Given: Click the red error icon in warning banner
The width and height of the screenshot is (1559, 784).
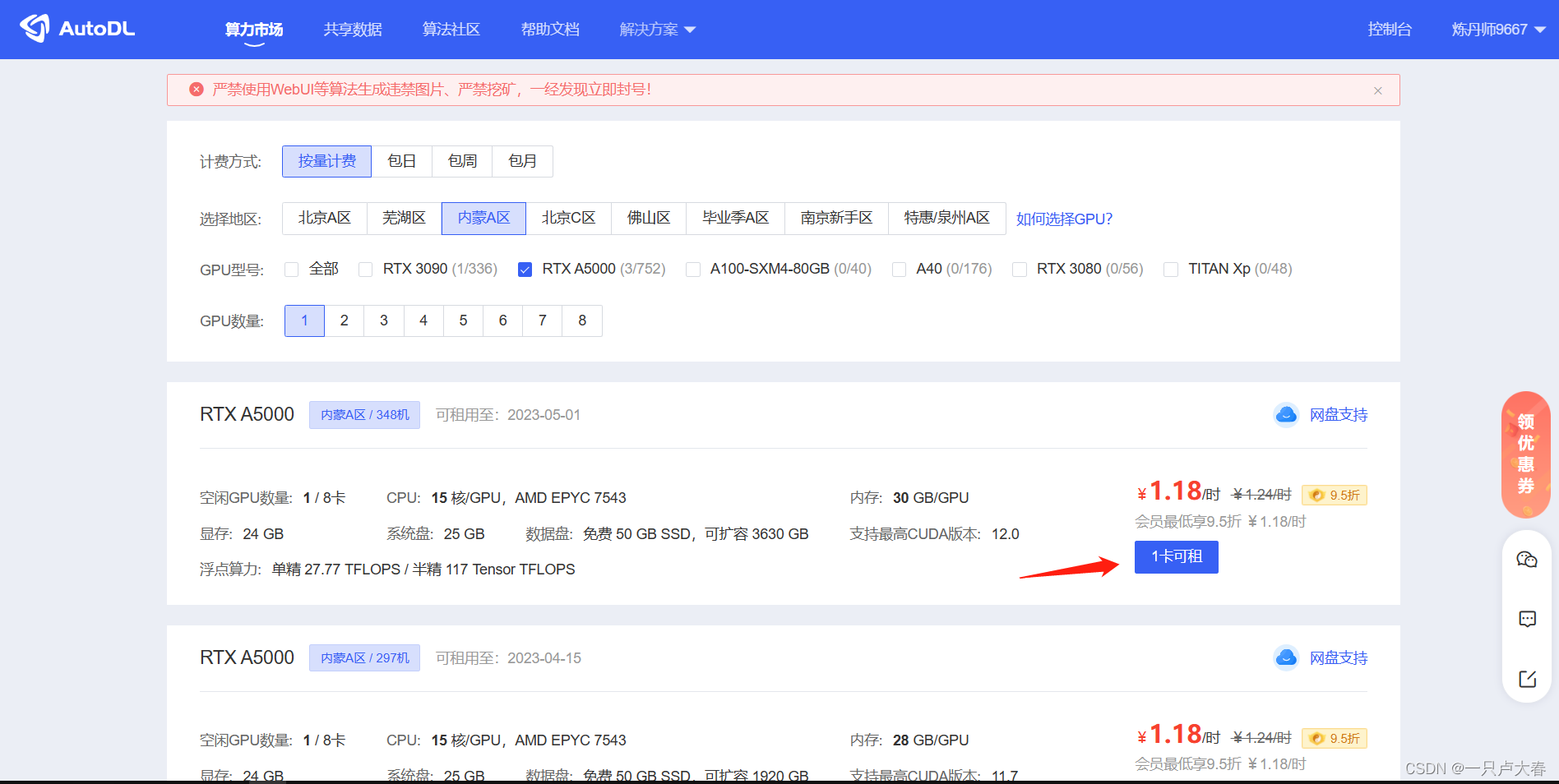Looking at the screenshot, I should coord(197,90).
